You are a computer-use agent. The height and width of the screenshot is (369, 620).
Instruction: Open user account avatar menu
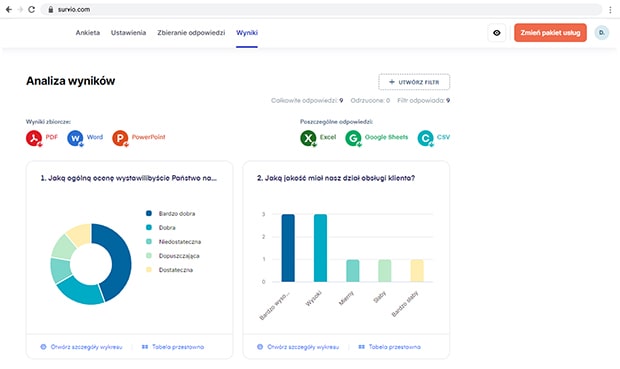tap(602, 33)
